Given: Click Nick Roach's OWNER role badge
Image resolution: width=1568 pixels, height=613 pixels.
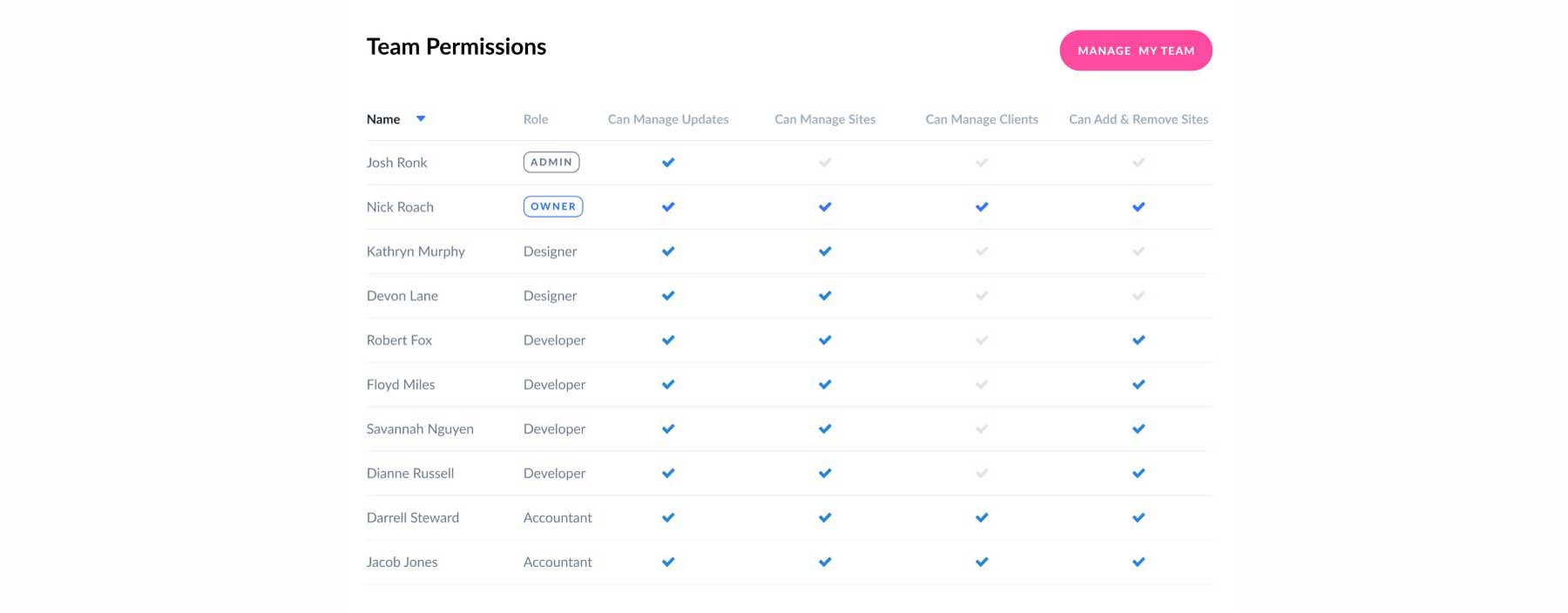Looking at the screenshot, I should [x=552, y=206].
